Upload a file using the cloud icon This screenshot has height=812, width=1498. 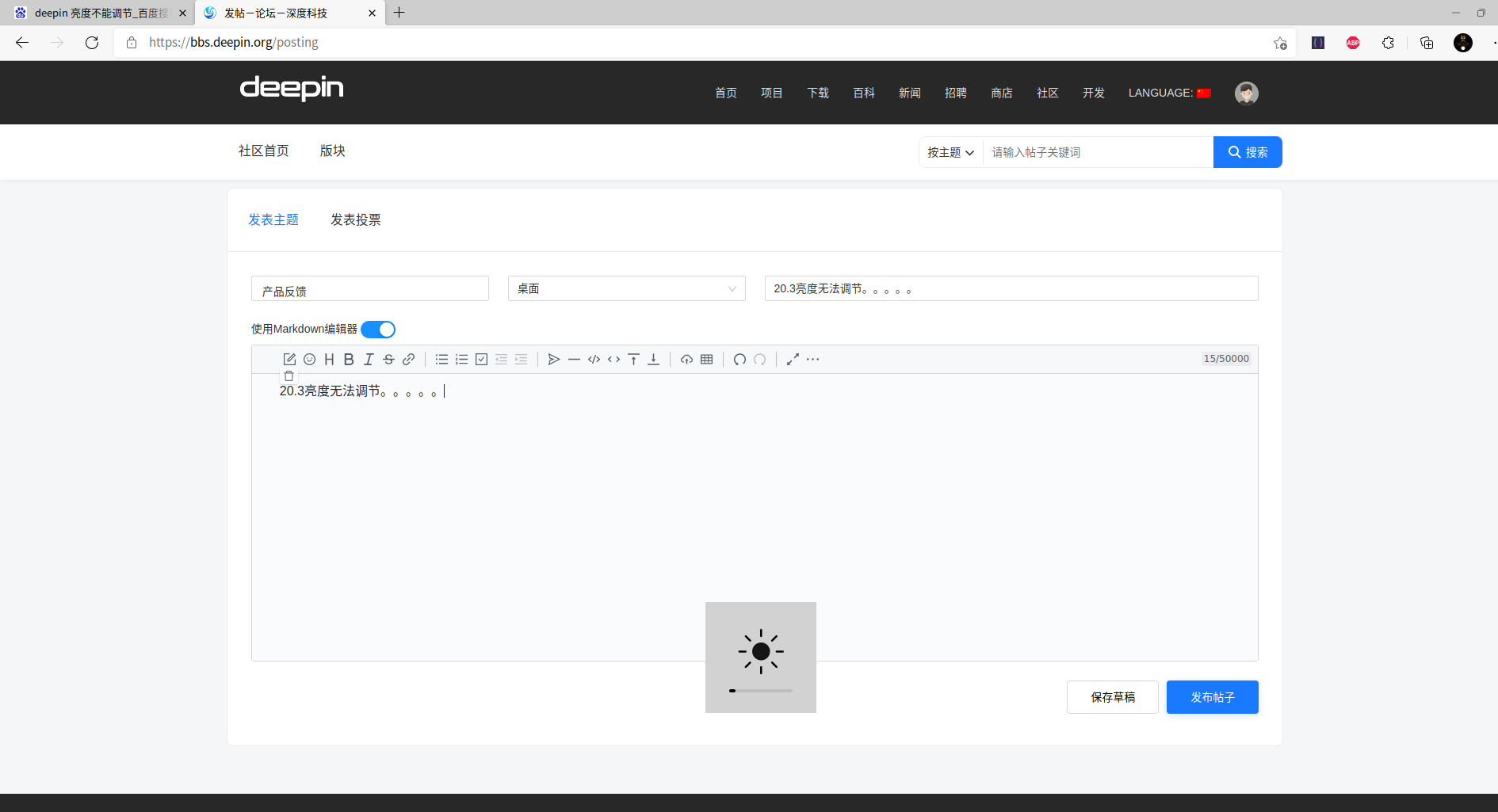tap(686, 360)
